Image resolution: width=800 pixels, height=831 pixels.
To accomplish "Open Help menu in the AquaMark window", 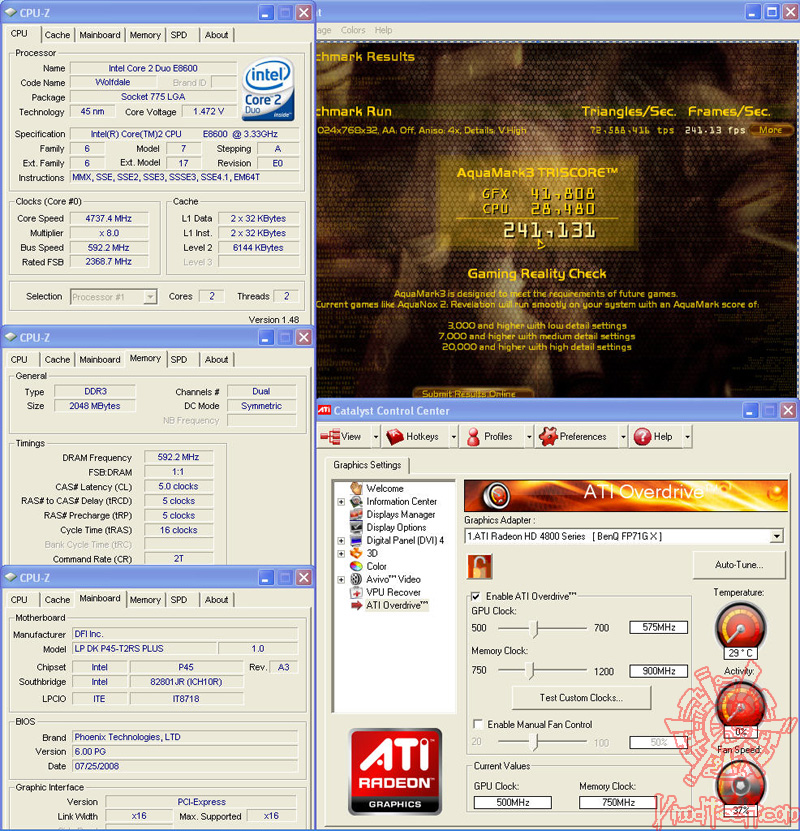I will tap(384, 30).
